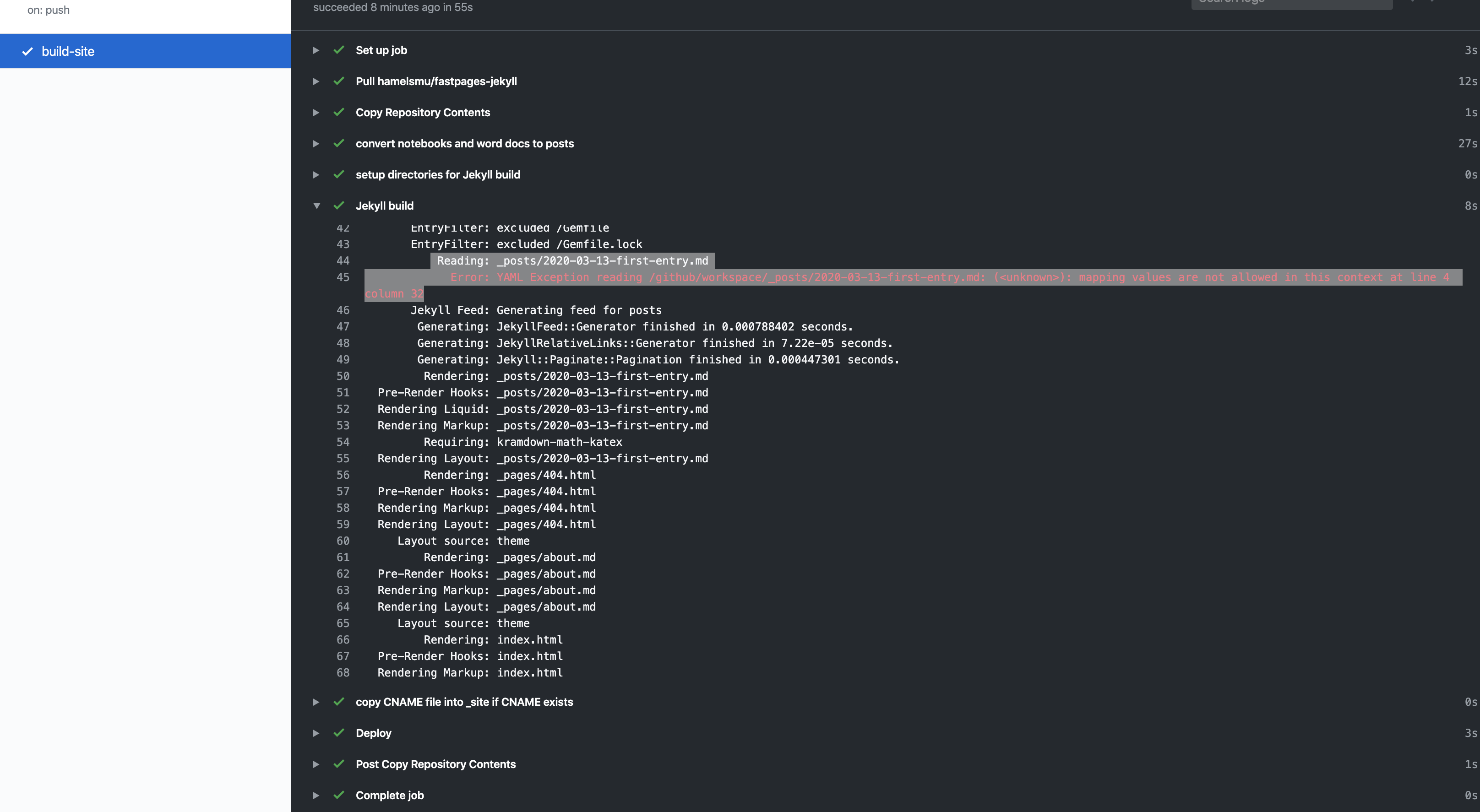Click the success icon next to "Jekyll build"

339,205
